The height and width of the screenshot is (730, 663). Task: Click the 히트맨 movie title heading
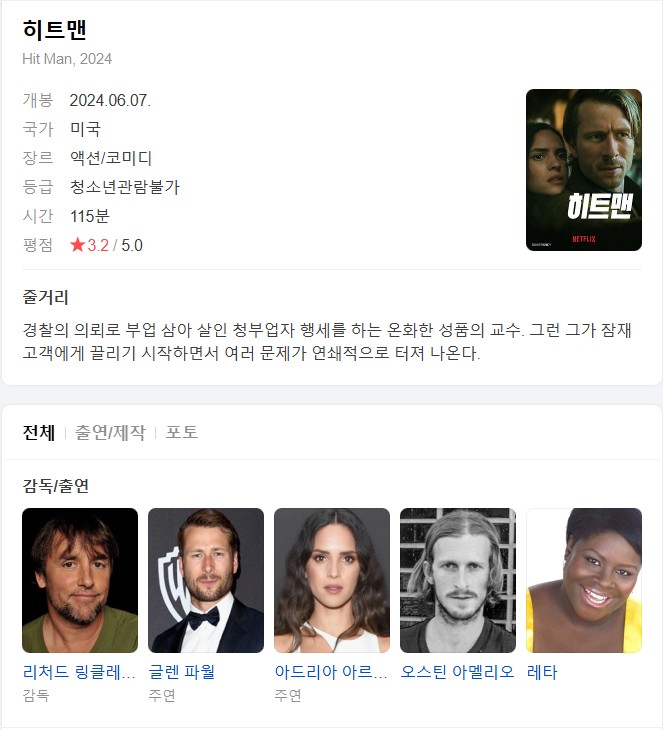point(54,29)
